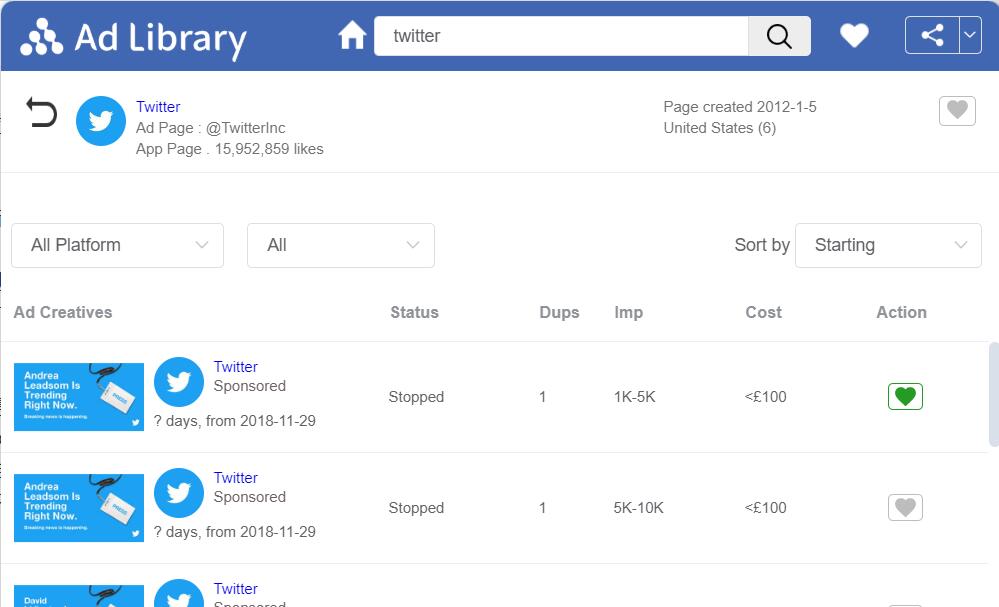The width and height of the screenshot is (999, 607).
Task: Click the magnifier search button
Action: point(779,36)
